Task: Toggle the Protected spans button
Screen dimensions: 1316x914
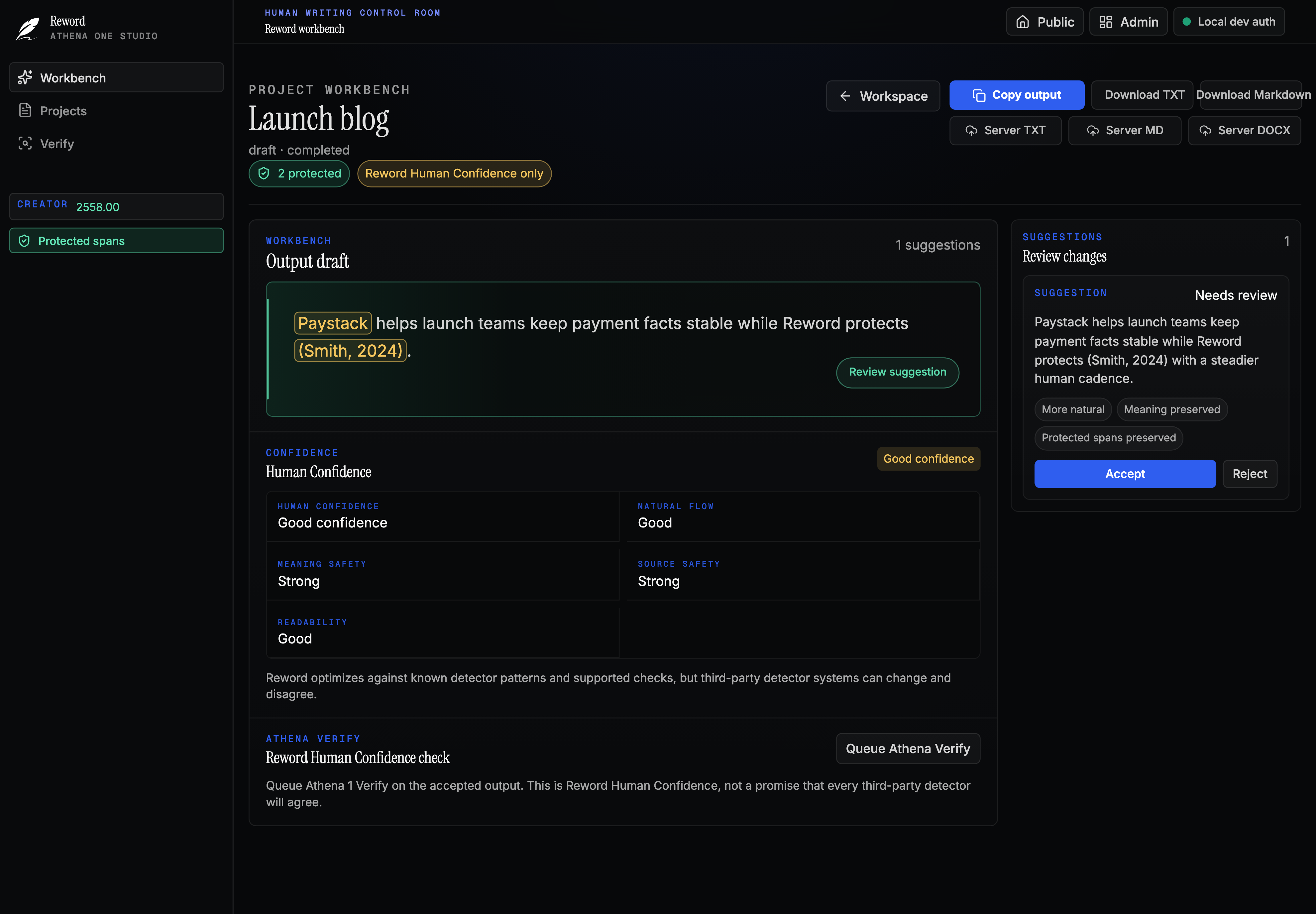Action: pos(116,241)
